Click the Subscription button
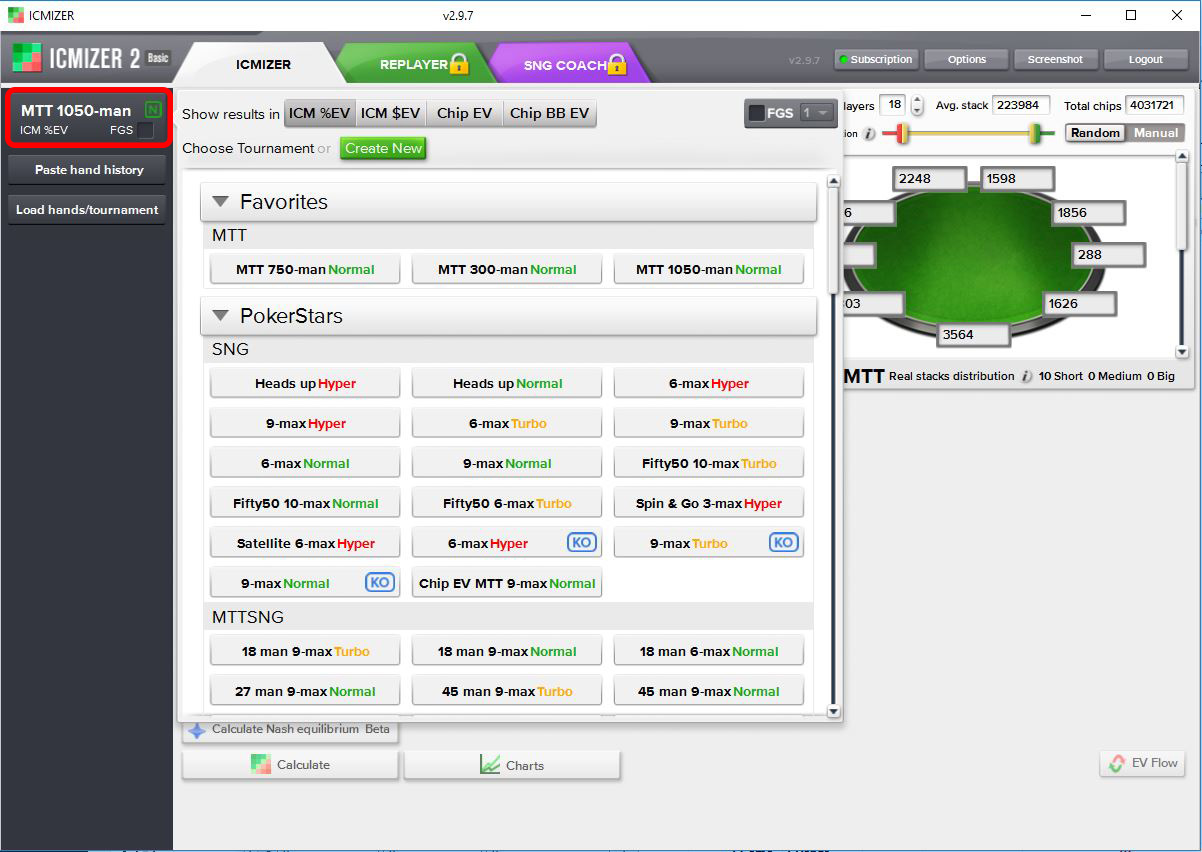1202x852 pixels. [876, 59]
